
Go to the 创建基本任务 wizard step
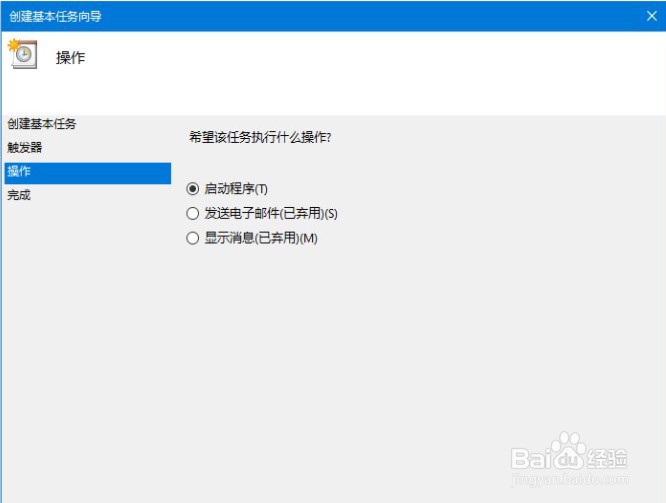(42, 124)
